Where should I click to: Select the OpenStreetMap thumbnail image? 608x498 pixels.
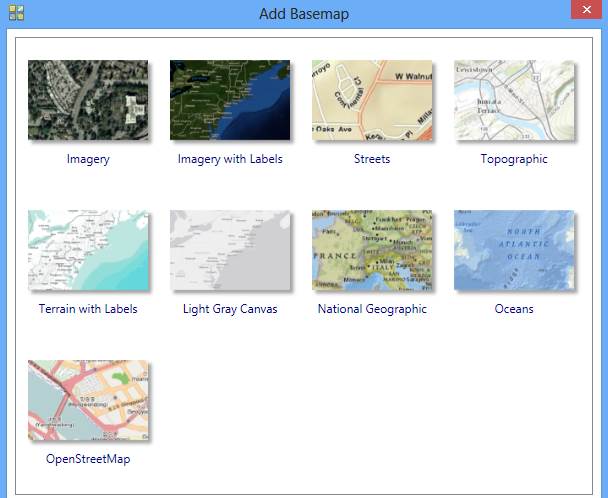(88, 400)
